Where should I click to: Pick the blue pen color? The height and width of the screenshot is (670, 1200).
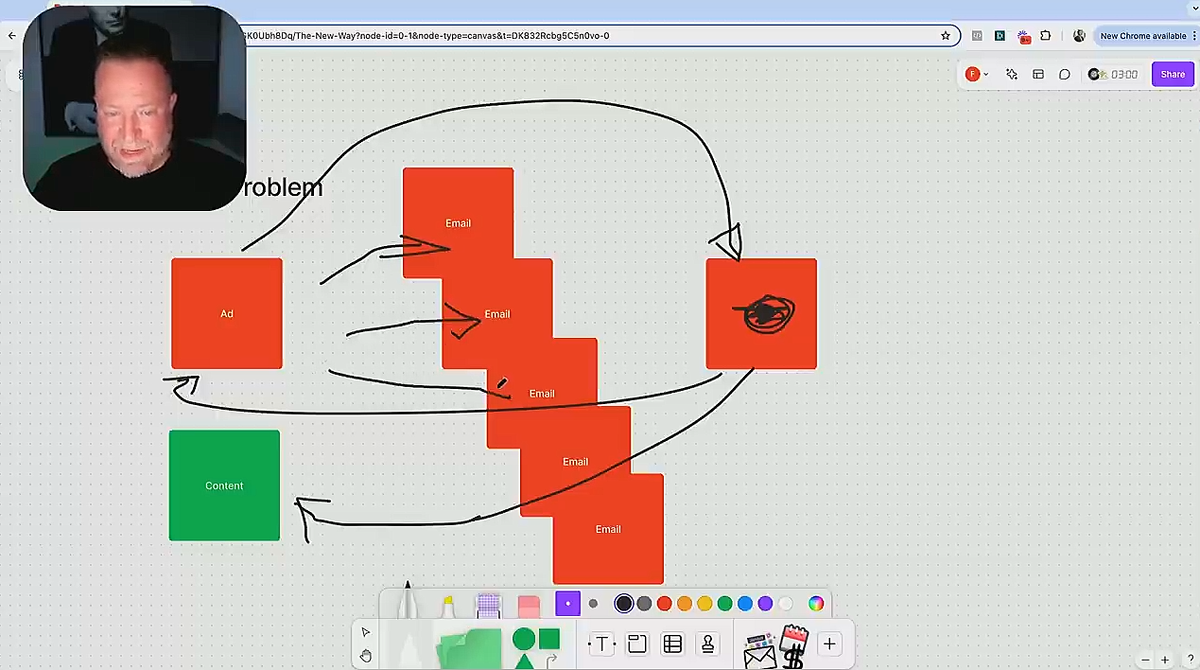(x=745, y=603)
